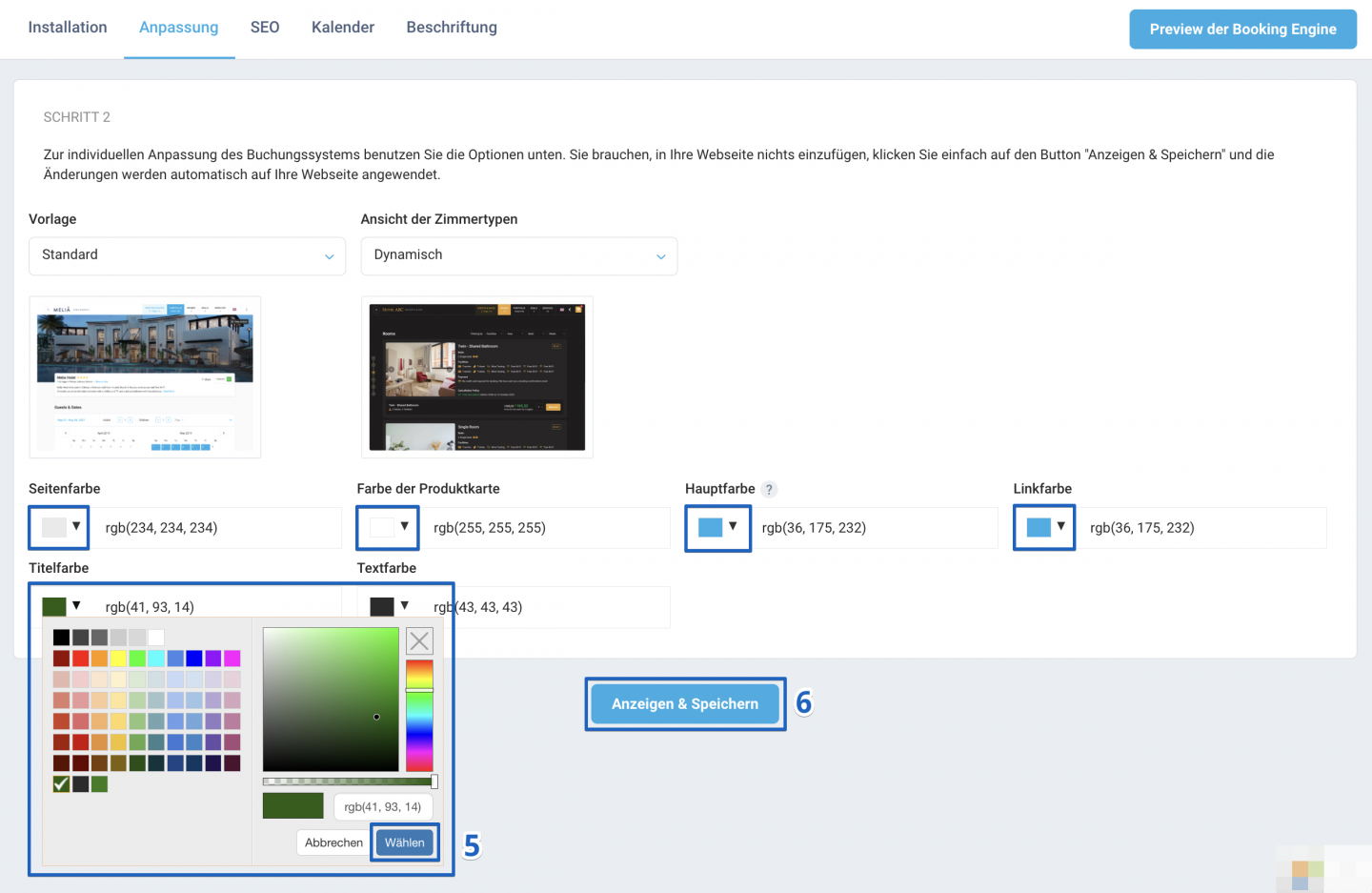Click the light Standard template preview thumbnail
The height and width of the screenshot is (893, 1372).
[145, 377]
